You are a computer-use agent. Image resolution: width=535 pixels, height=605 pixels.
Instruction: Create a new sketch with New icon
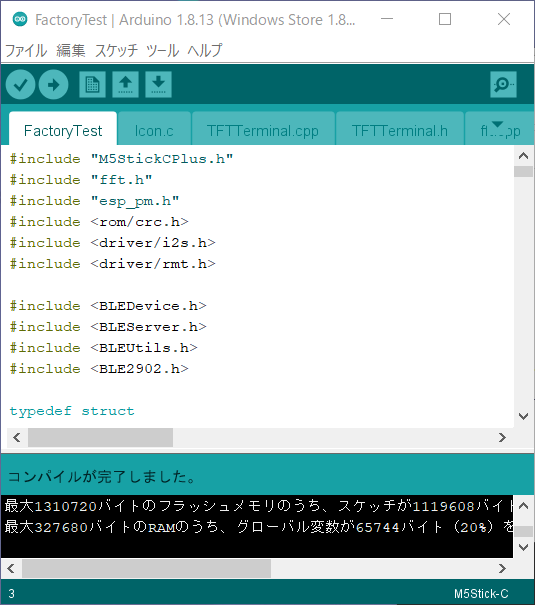click(92, 84)
